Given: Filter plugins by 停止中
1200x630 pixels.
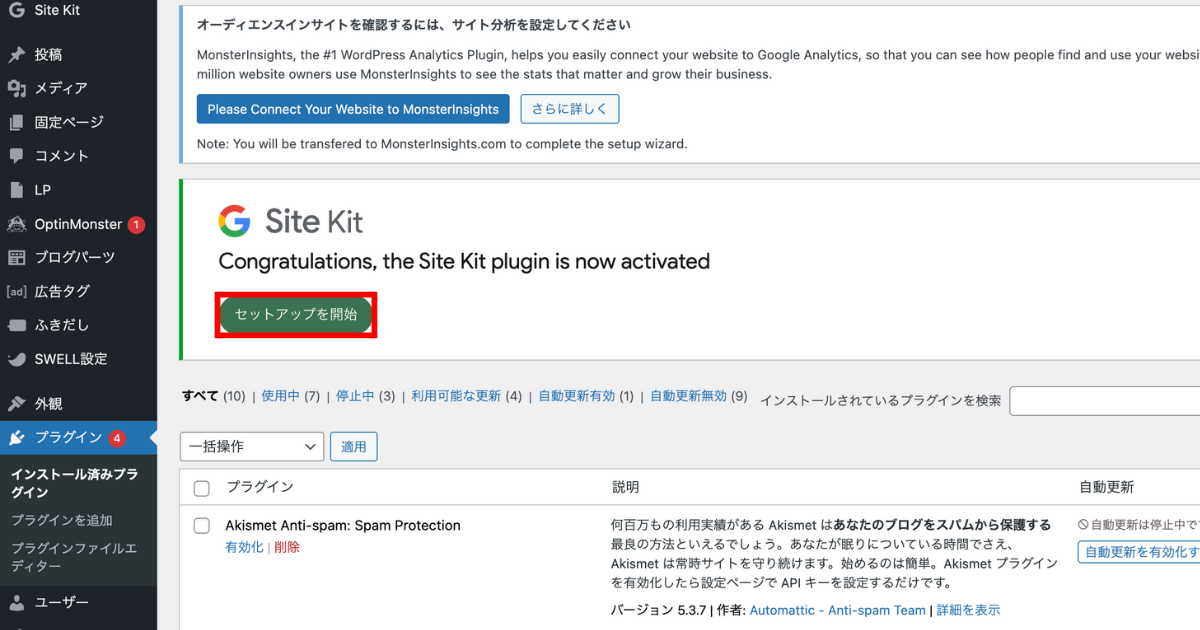Looking at the screenshot, I should [355, 396].
